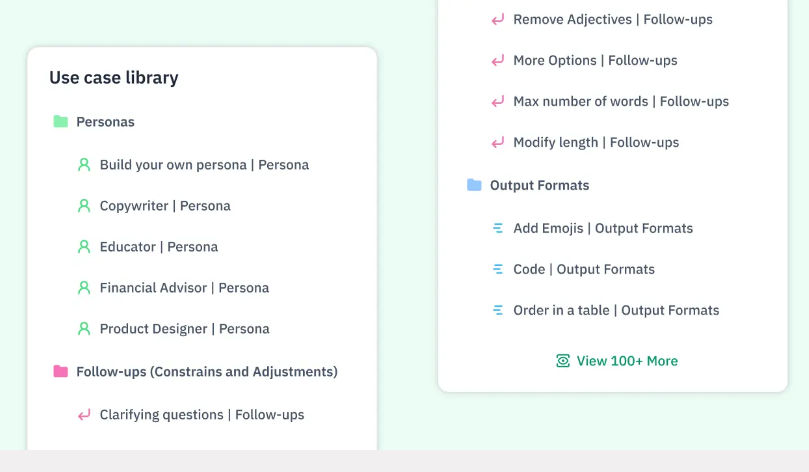Image resolution: width=809 pixels, height=472 pixels.
Task: Click the eye icon beside View 100+ More
Action: (563, 361)
